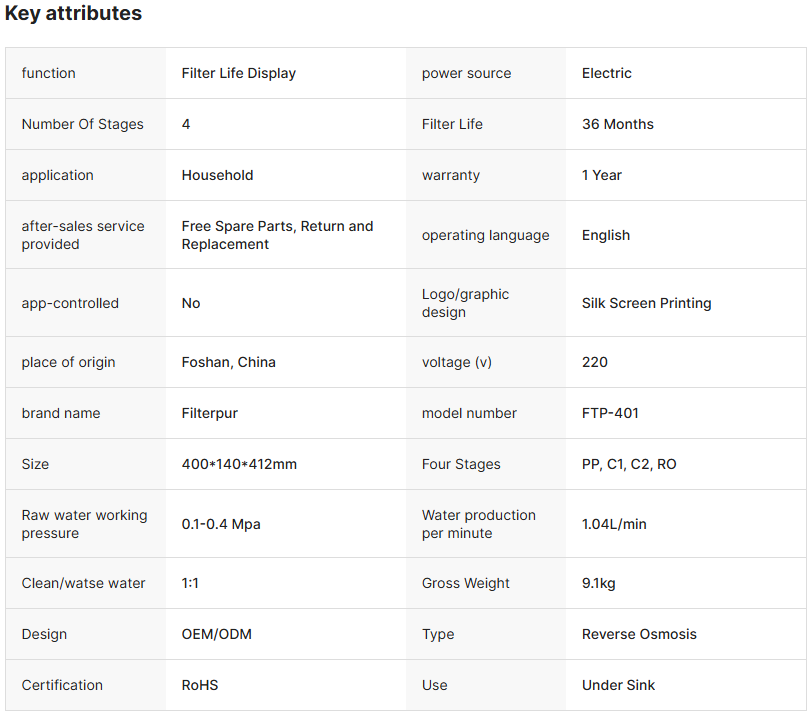The height and width of the screenshot is (719, 811).
Task: Click the 1 Year warranty value
Action: coord(602,175)
